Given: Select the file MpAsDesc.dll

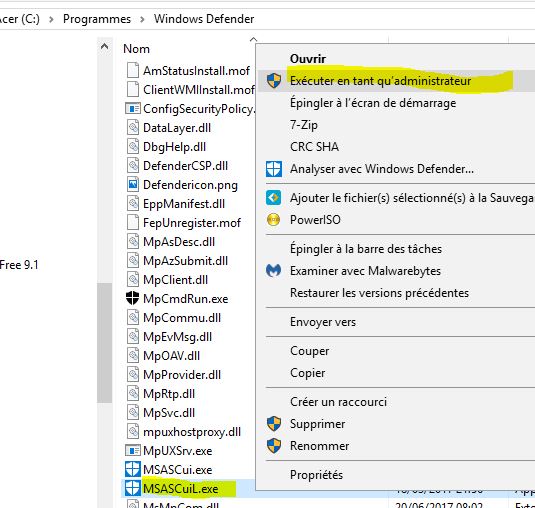Looking at the screenshot, I should pos(179,242).
